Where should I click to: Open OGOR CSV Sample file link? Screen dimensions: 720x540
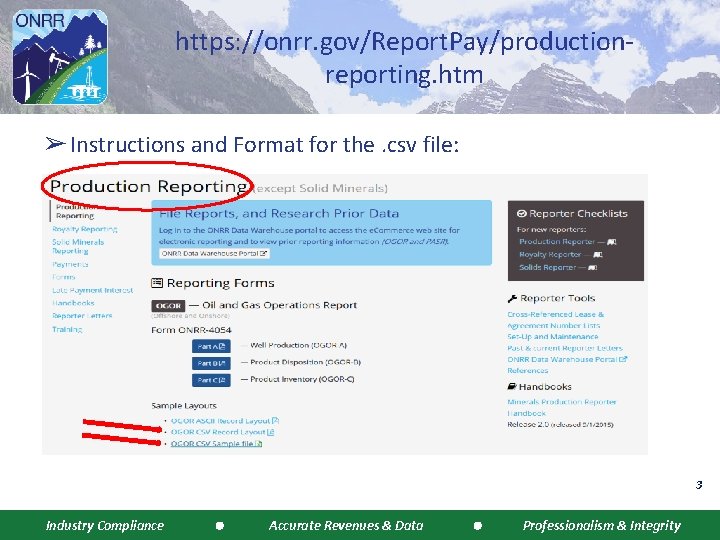click(x=216, y=444)
